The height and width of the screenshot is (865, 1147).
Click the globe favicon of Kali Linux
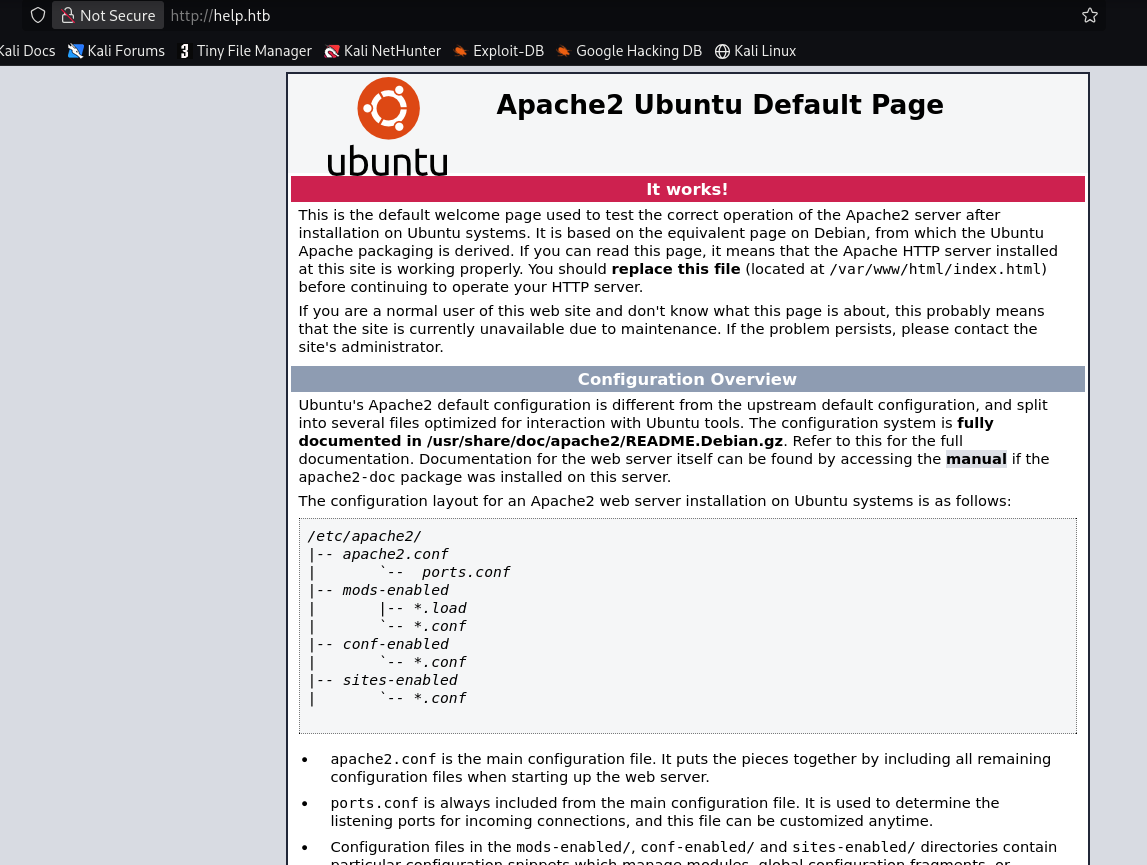722,51
